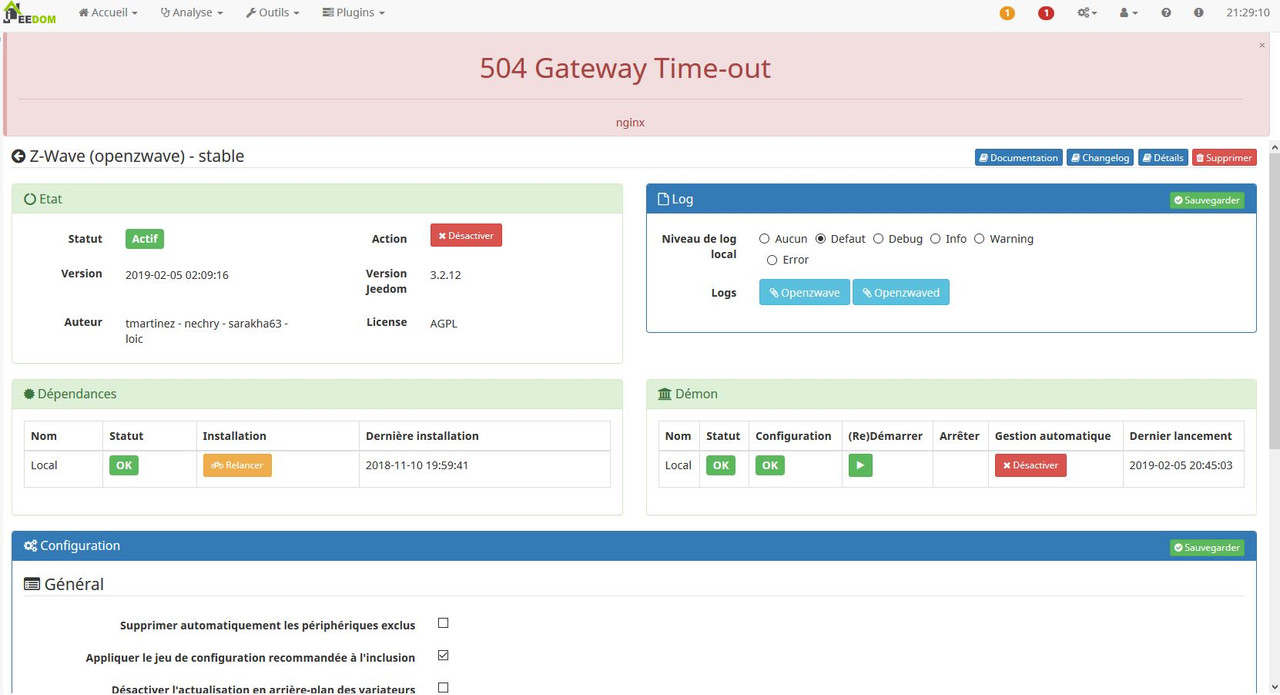The image size is (1280, 695).
Task: Click Supprimer to delete plugin
Action: (1224, 158)
